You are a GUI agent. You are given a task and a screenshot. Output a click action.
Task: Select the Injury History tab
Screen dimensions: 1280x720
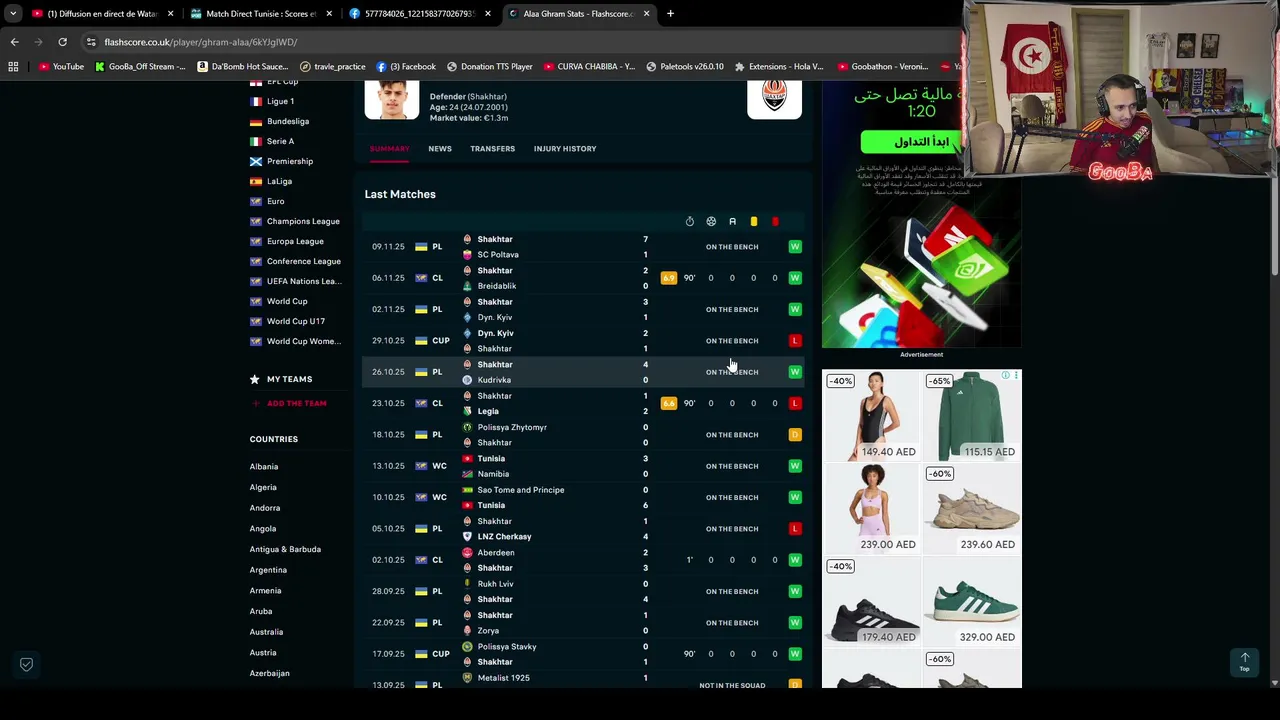tap(565, 149)
